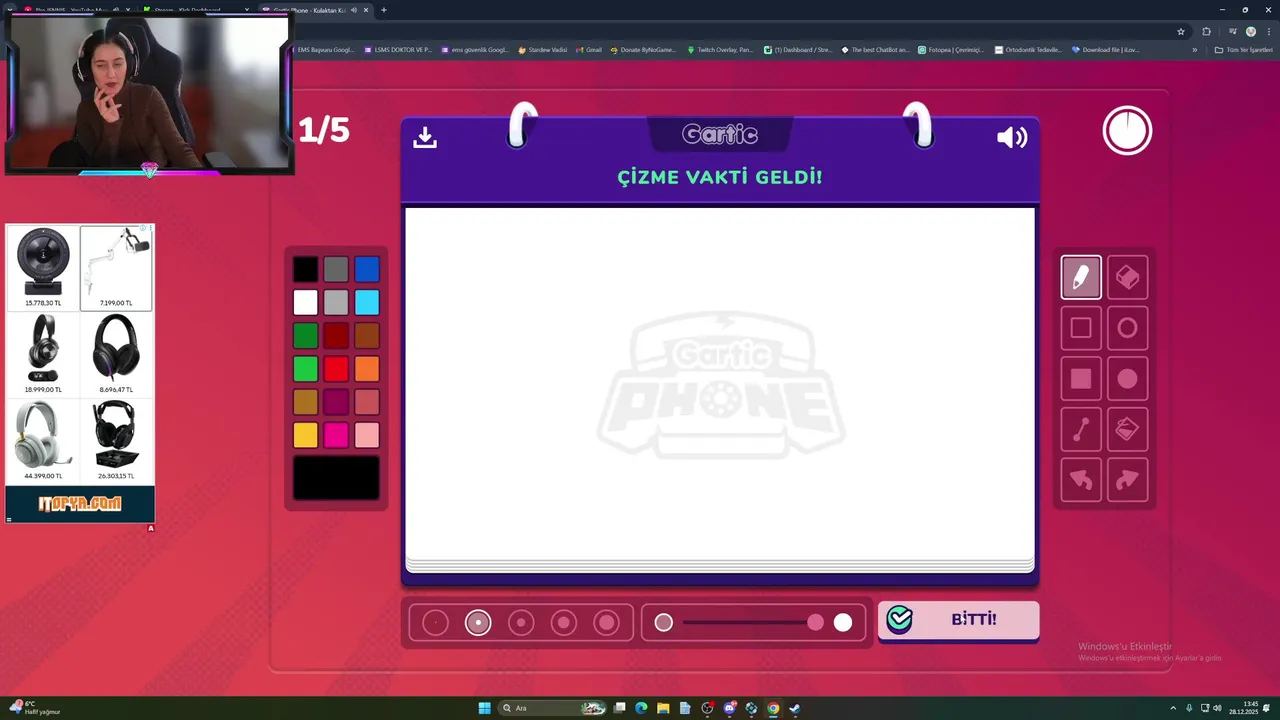The height and width of the screenshot is (720, 1280).
Task: Open Task View on taskbar
Action: point(619,708)
